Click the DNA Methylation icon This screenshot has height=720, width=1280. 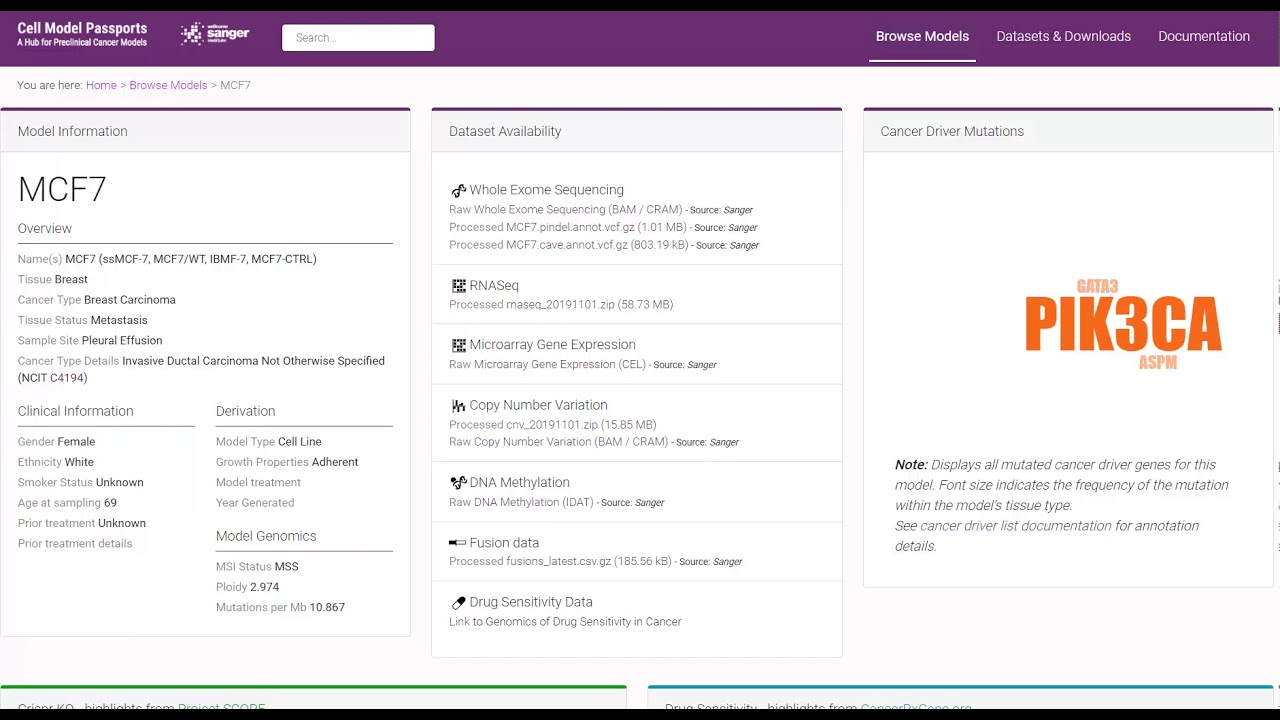[458, 483]
